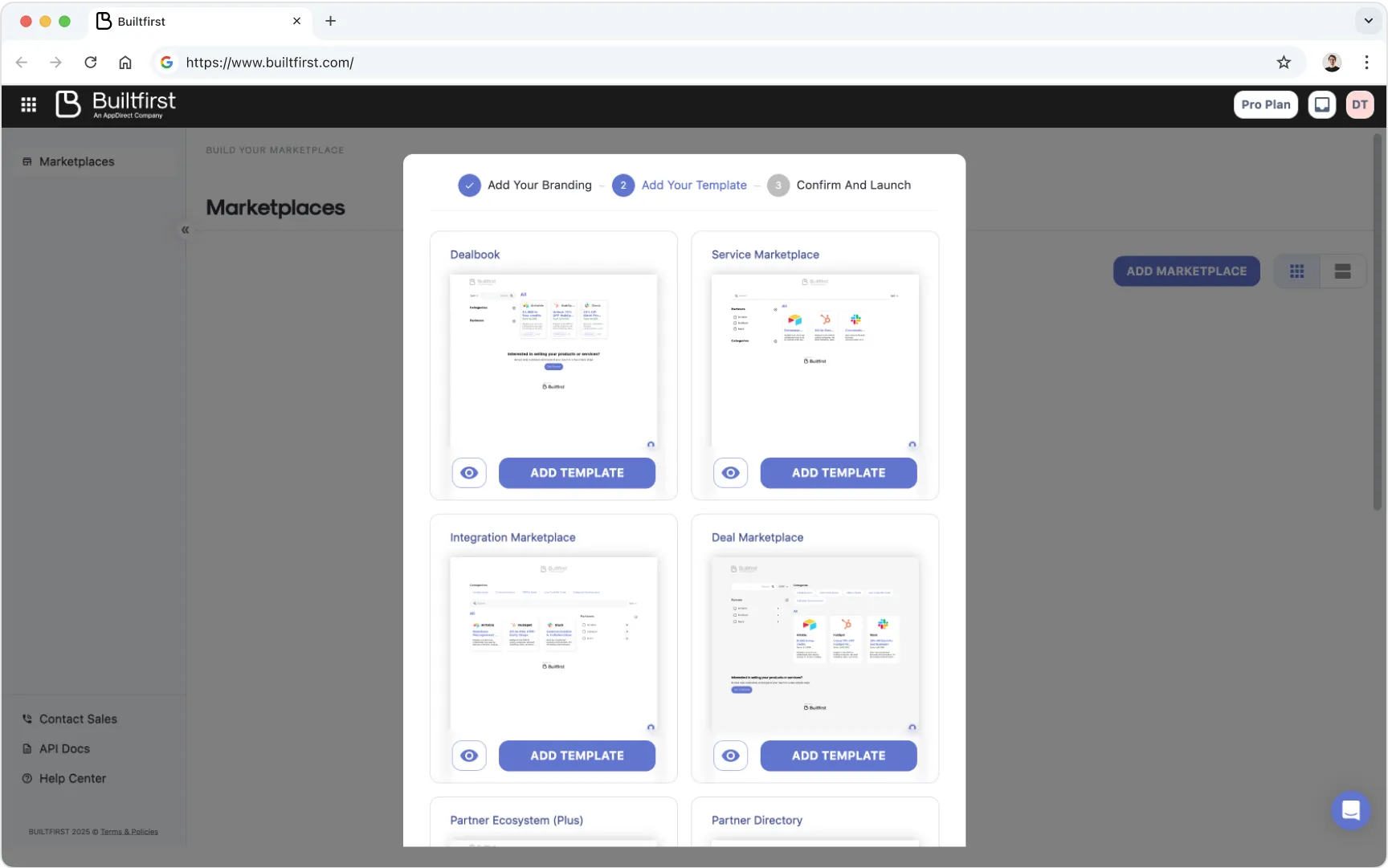Viewport: 1388px width, 868px height.
Task: Open the chat support widget
Action: pos(1350,810)
